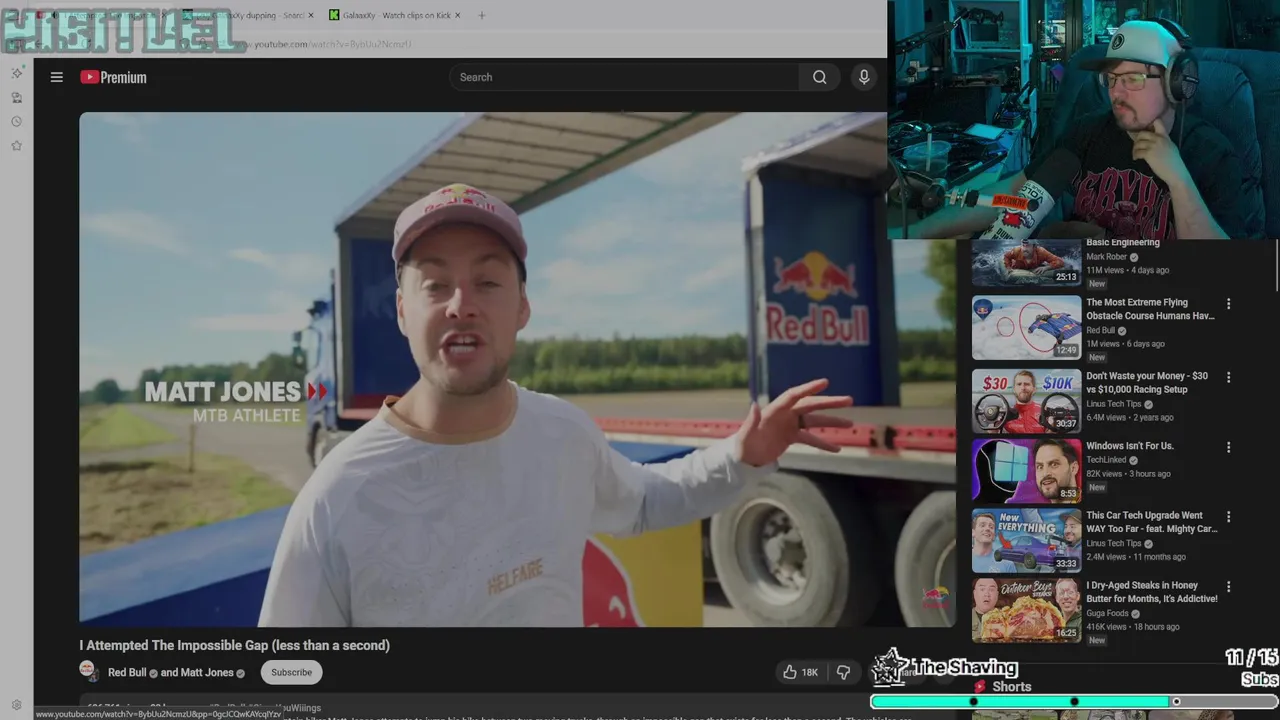Open options for Dry-Aged Steaks video
This screenshot has height=720, width=1280.
click(x=1228, y=587)
